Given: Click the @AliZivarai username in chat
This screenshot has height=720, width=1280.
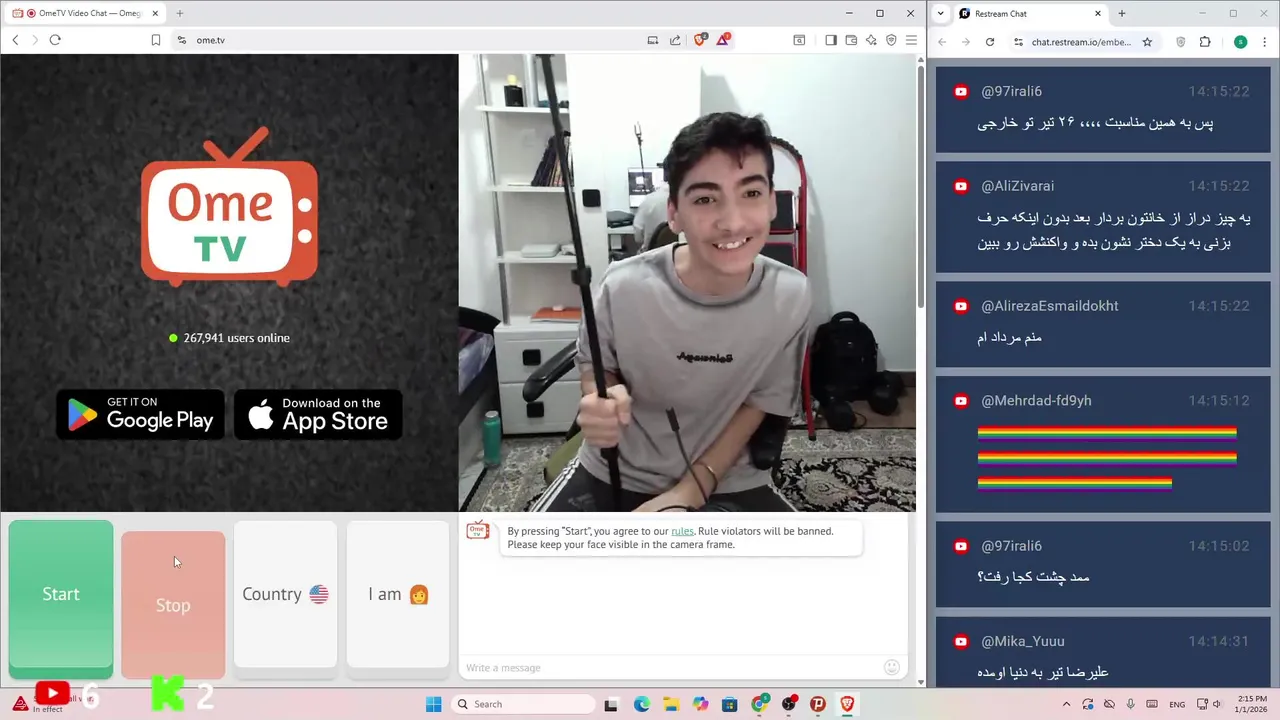Looking at the screenshot, I should click(x=1017, y=186).
